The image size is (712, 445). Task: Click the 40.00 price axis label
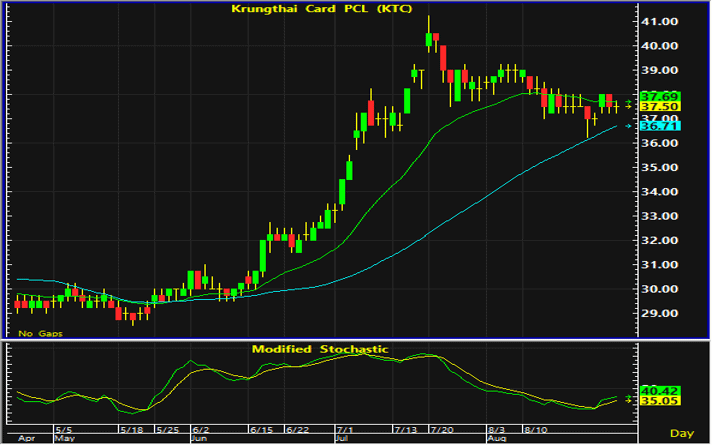pyautogui.click(x=659, y=46)
